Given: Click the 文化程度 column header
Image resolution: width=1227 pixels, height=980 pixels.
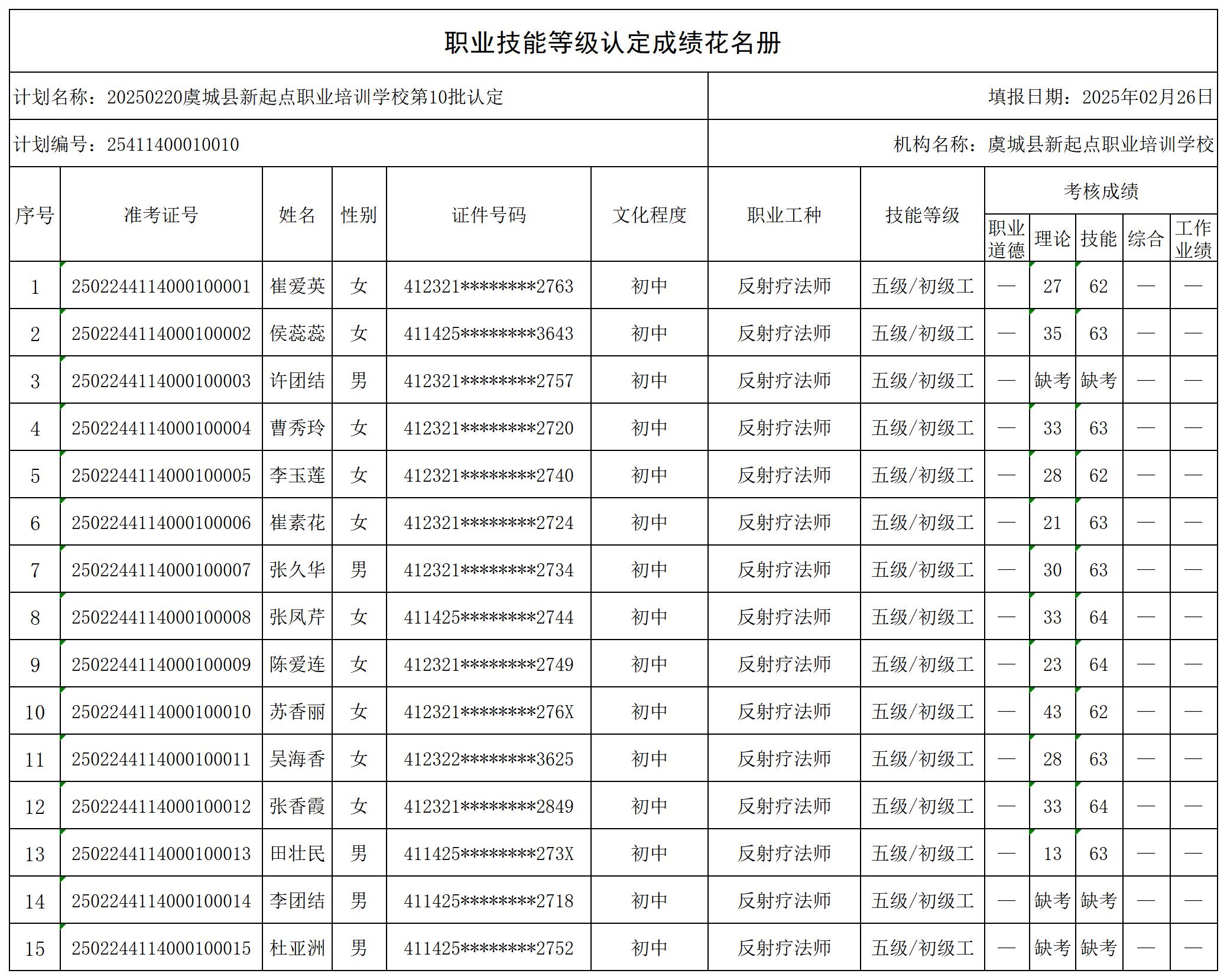Looking at the screenshot, I should pyautogui.click(x=650, y=215).
